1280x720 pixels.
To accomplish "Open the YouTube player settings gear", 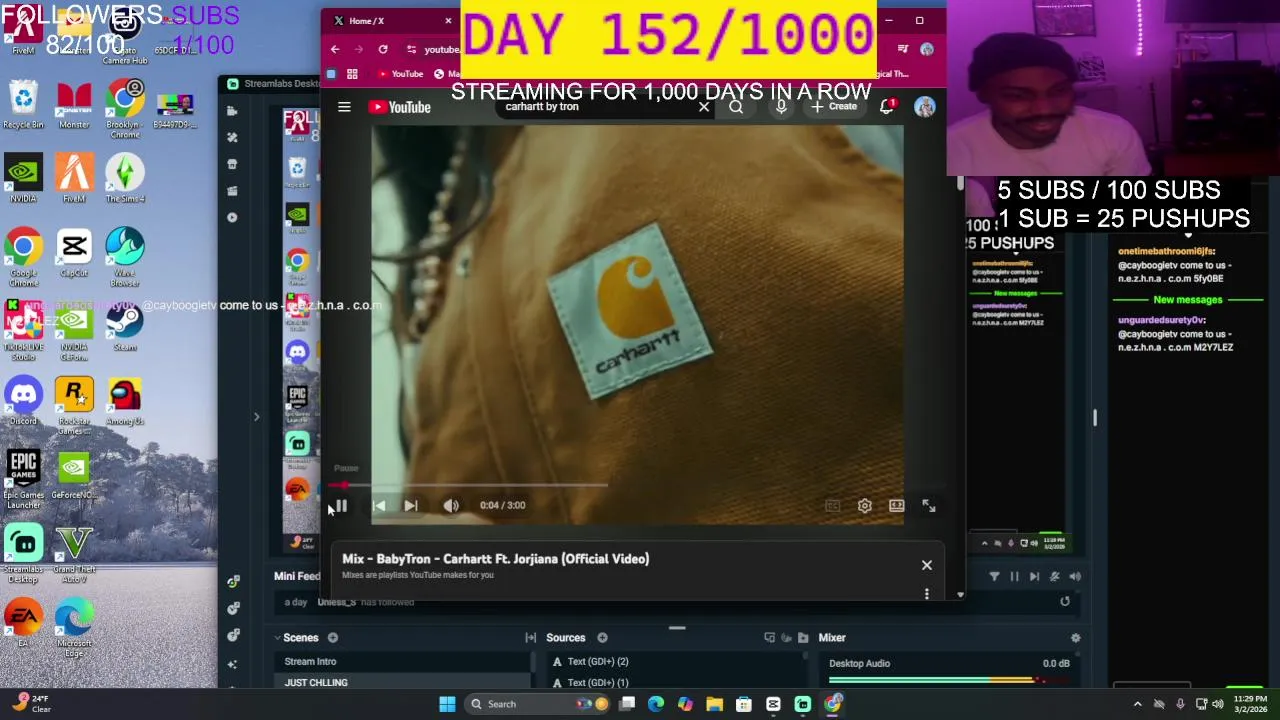I will [x=865, y=506].
